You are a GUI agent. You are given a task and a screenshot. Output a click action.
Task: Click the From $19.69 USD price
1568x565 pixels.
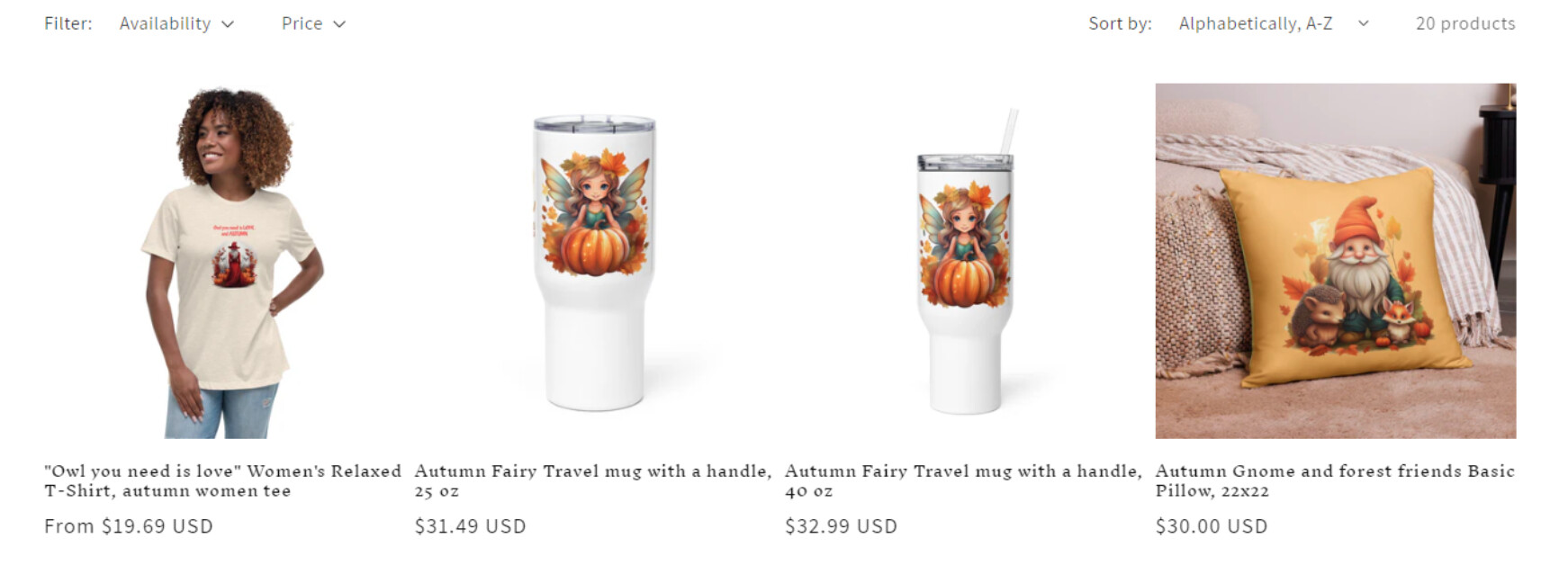129,526
